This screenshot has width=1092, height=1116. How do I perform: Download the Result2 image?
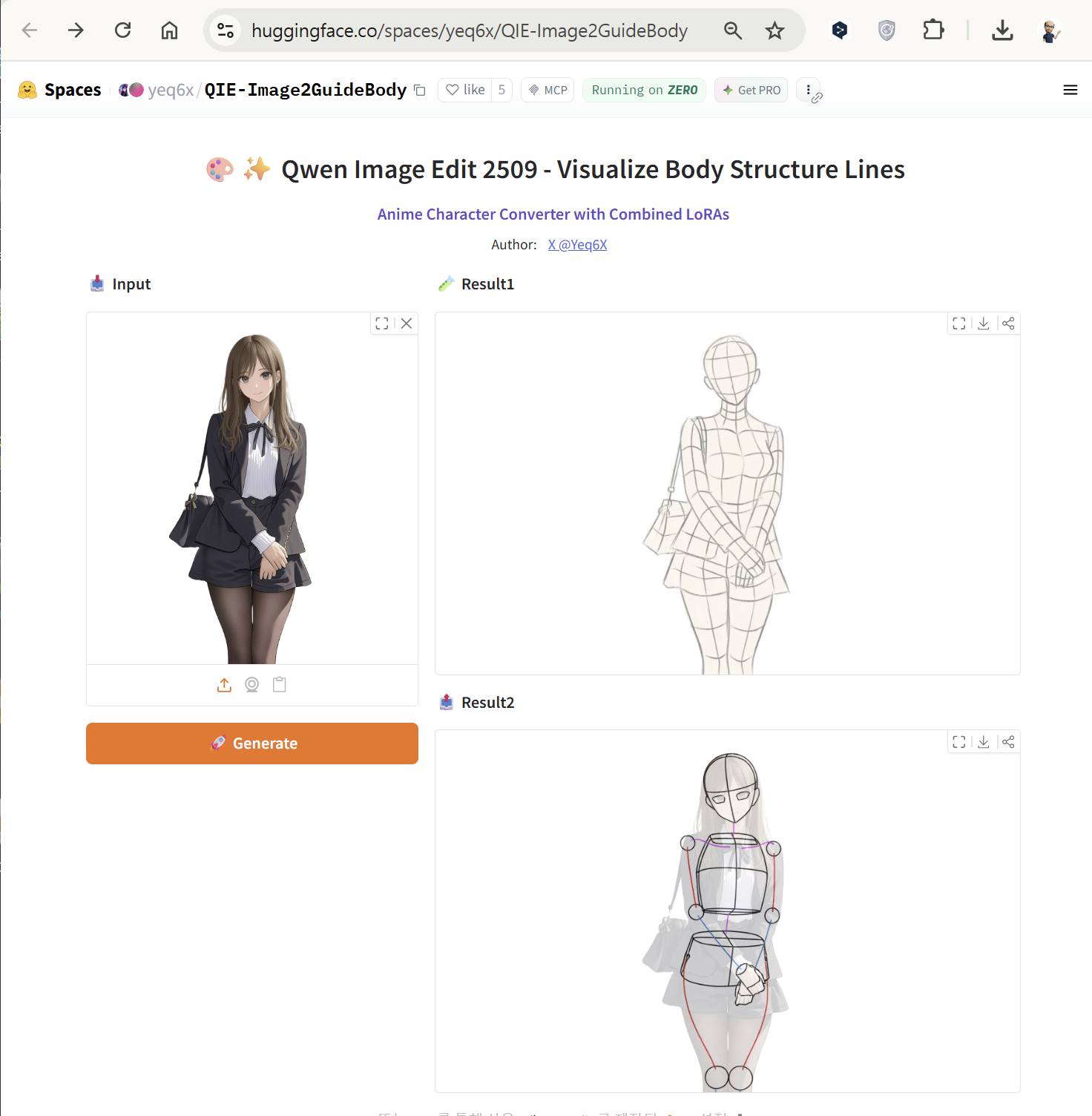984,742
